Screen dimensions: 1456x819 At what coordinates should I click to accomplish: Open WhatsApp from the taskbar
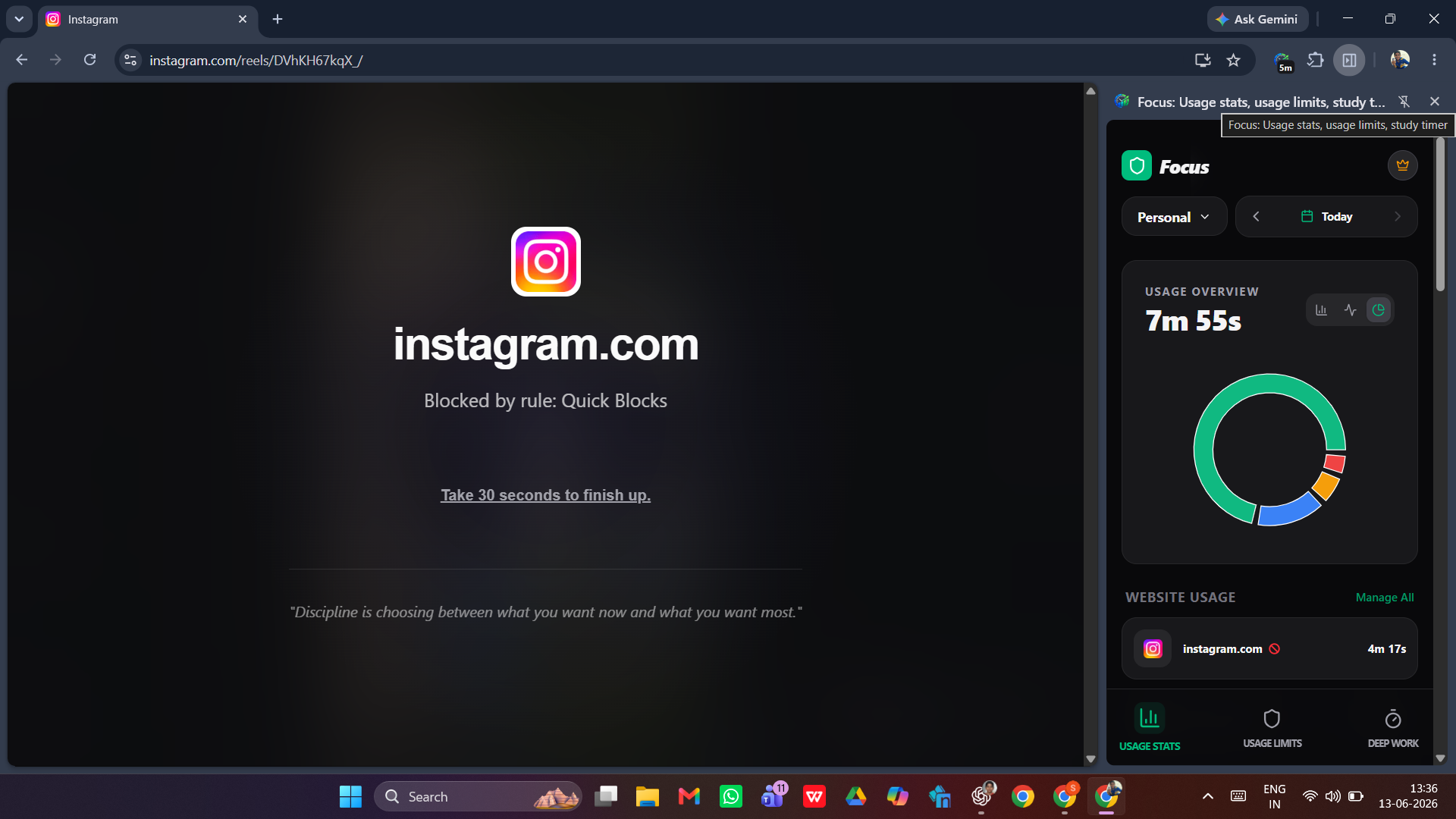tap(730, 796)
